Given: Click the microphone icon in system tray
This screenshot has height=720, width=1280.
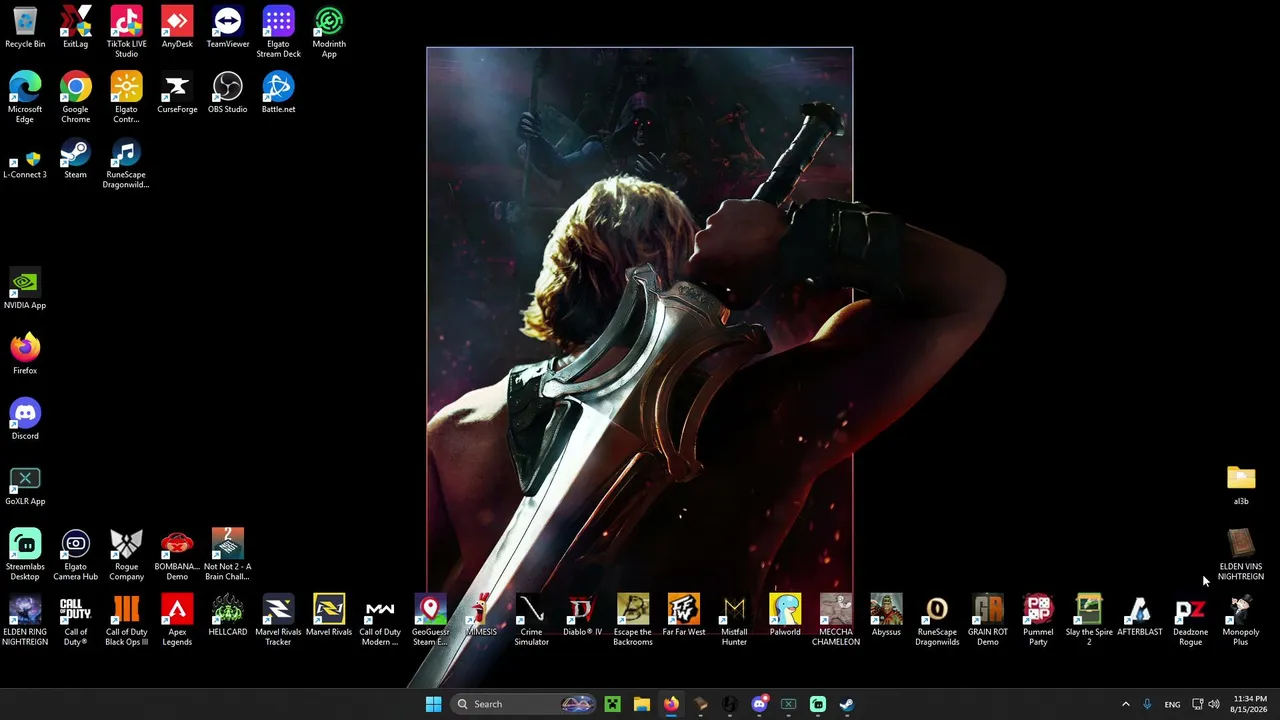Looking at the screenshot, I should tap(1147, 704).
